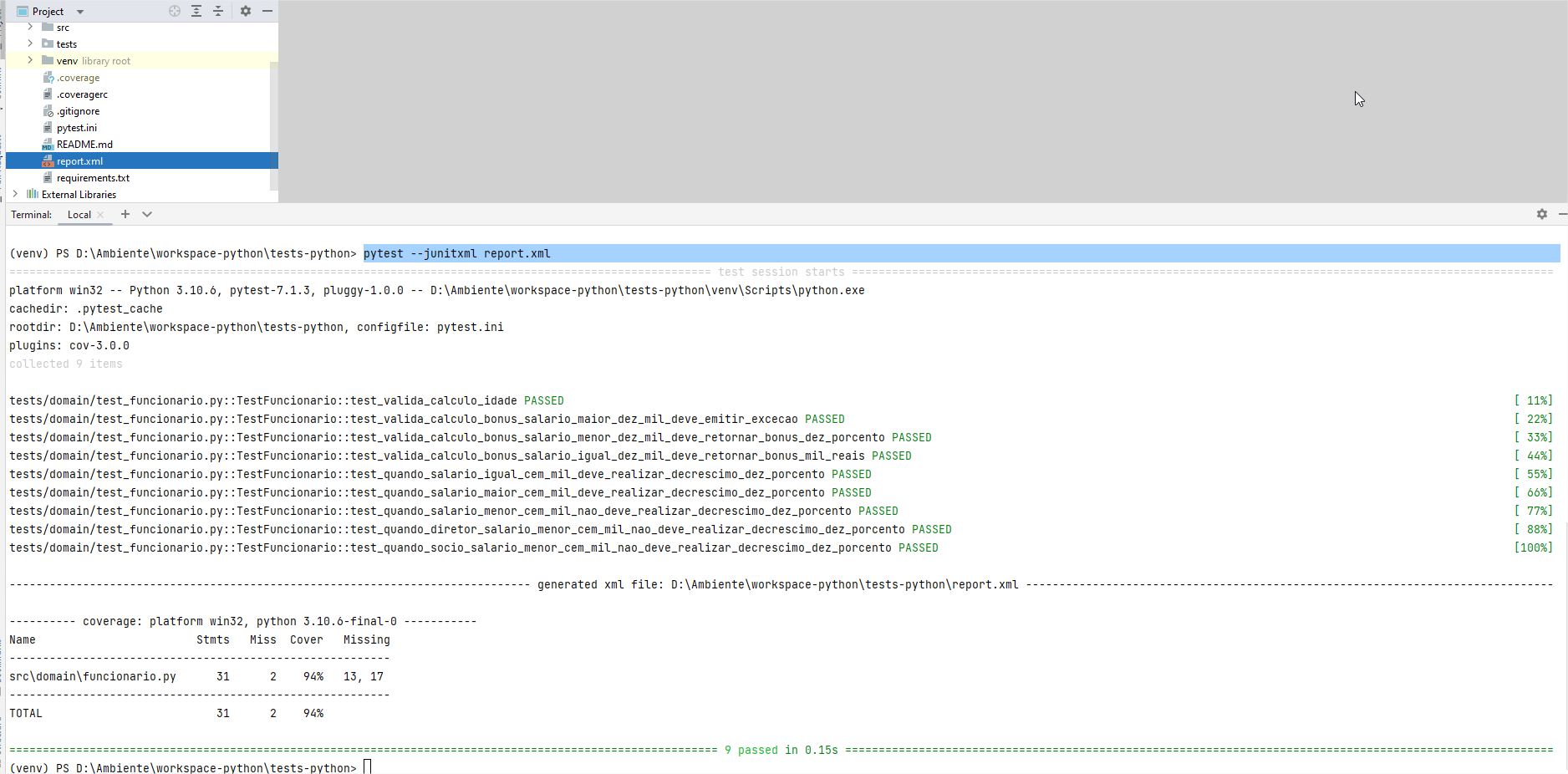Switch to the Local terminal tab
The image size is (1568, 774).
pyautogui.click(x=79, y=214)
